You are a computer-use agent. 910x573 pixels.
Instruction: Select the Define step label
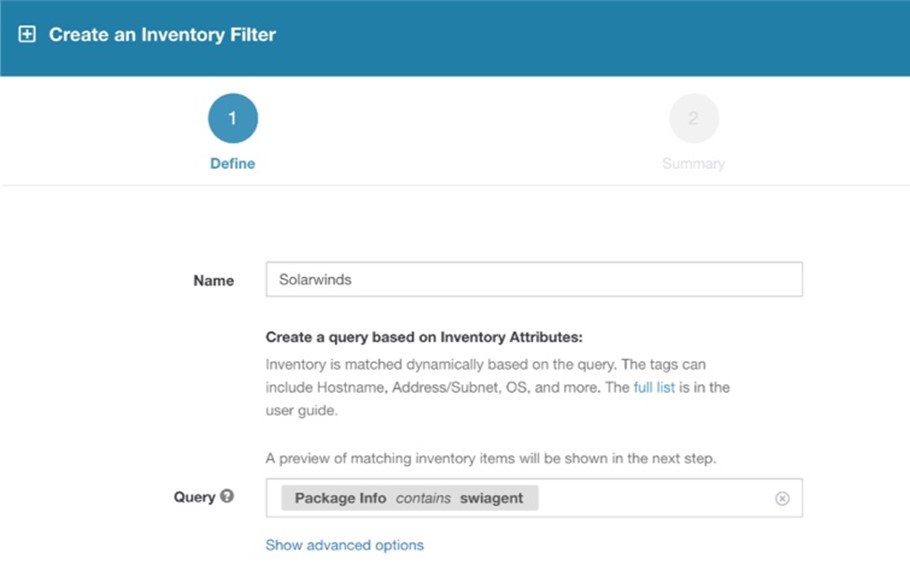click(x=233, y=163)
